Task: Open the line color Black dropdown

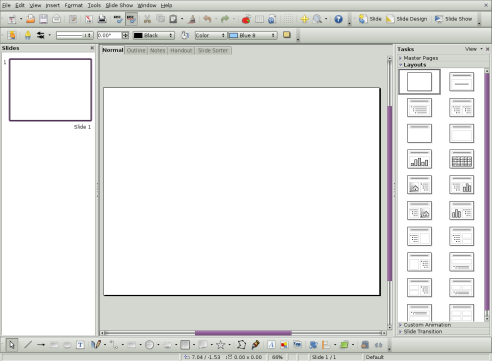Action: (154, 35)
